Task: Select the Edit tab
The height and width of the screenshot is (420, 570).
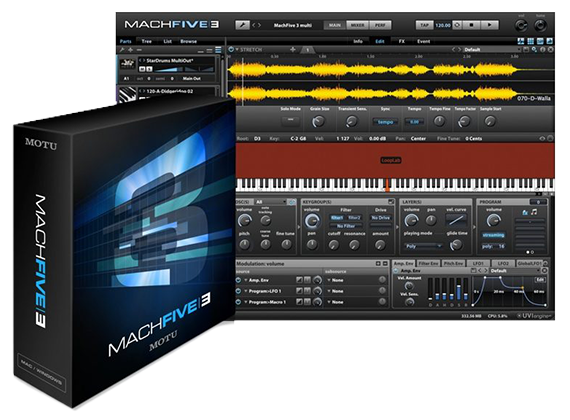Action: click(x=380, y=41)
